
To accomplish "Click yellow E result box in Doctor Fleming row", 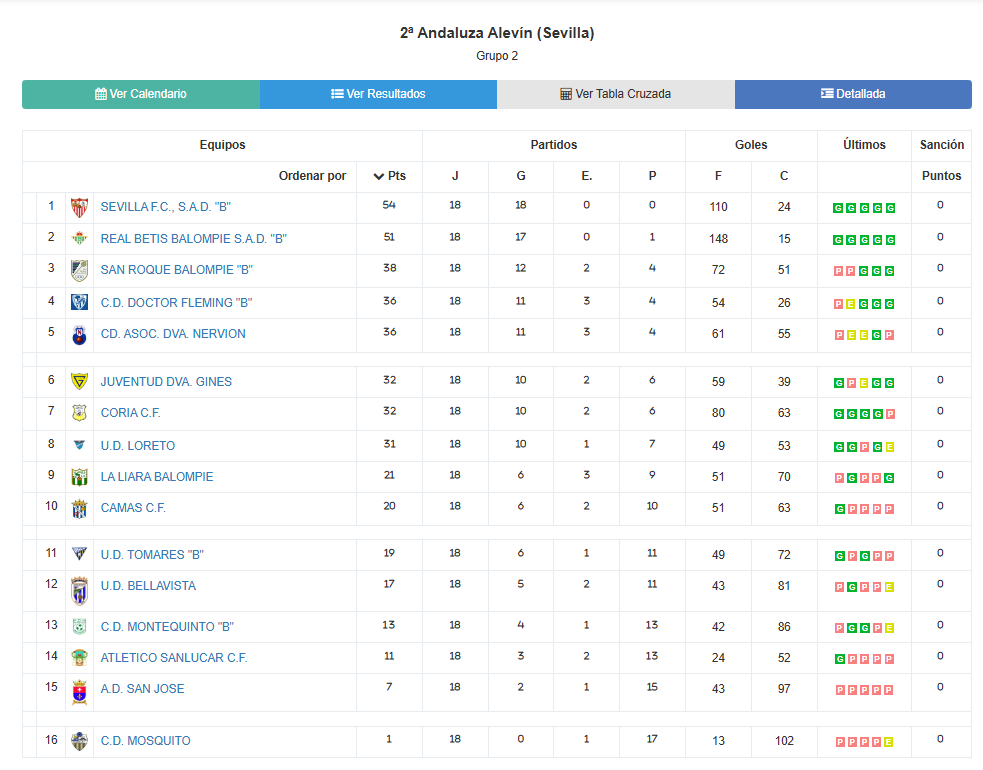I will (851, 304).
